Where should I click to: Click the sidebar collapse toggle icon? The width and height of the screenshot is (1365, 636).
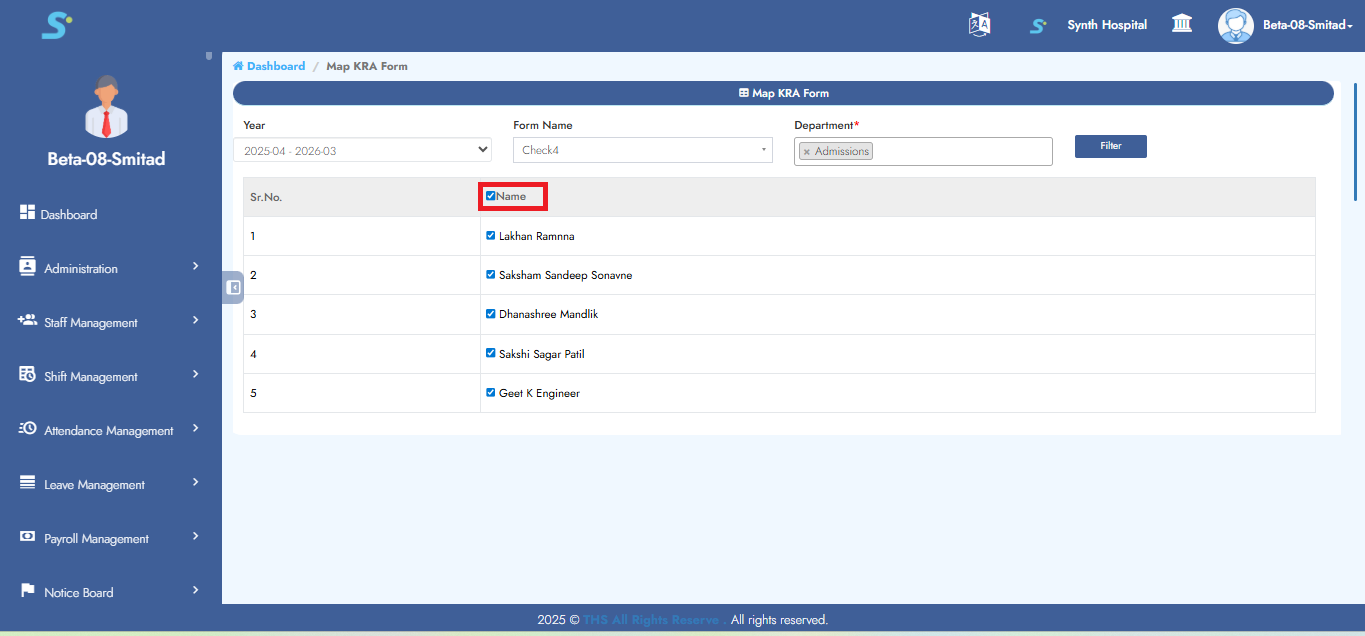[x=233, y=288]
